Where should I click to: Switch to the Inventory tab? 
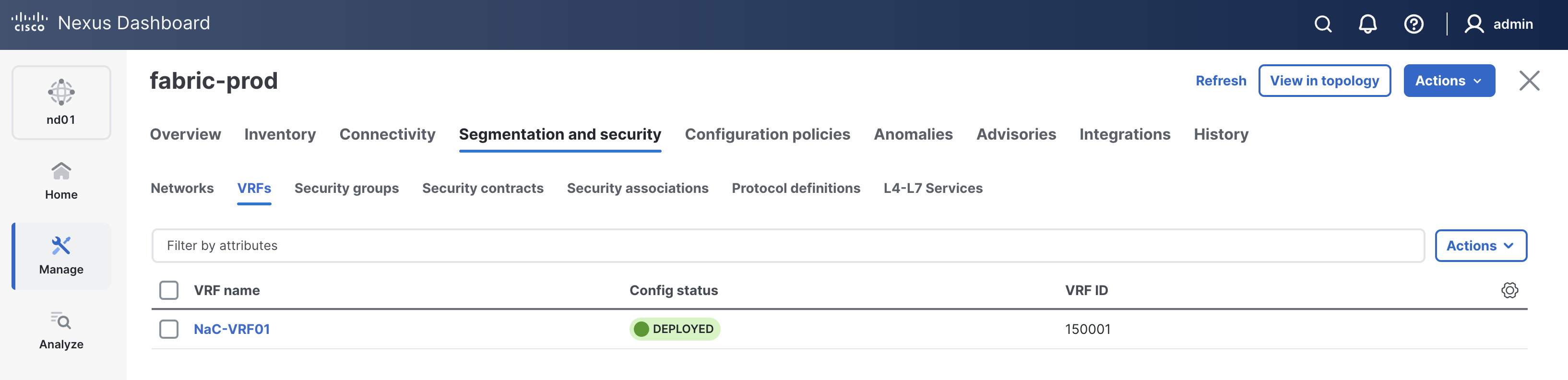(x=280, y=134)
